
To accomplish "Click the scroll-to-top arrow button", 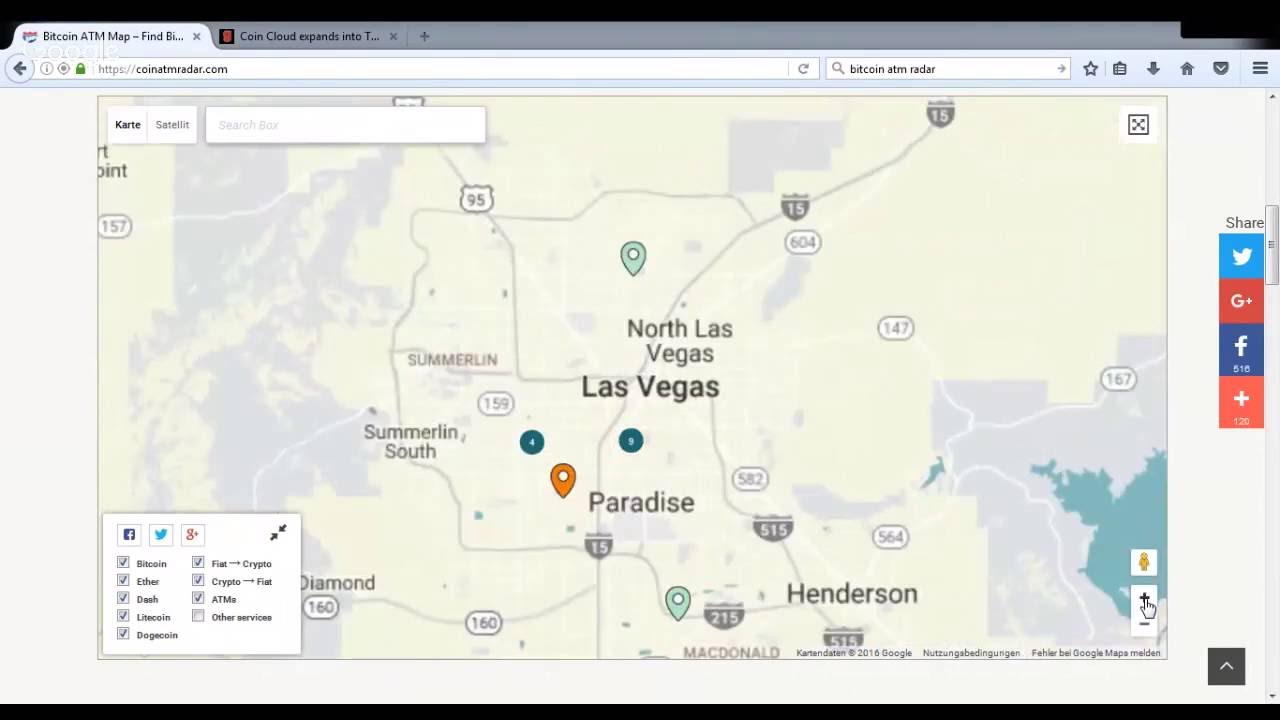I will (x=1226, y=666).
